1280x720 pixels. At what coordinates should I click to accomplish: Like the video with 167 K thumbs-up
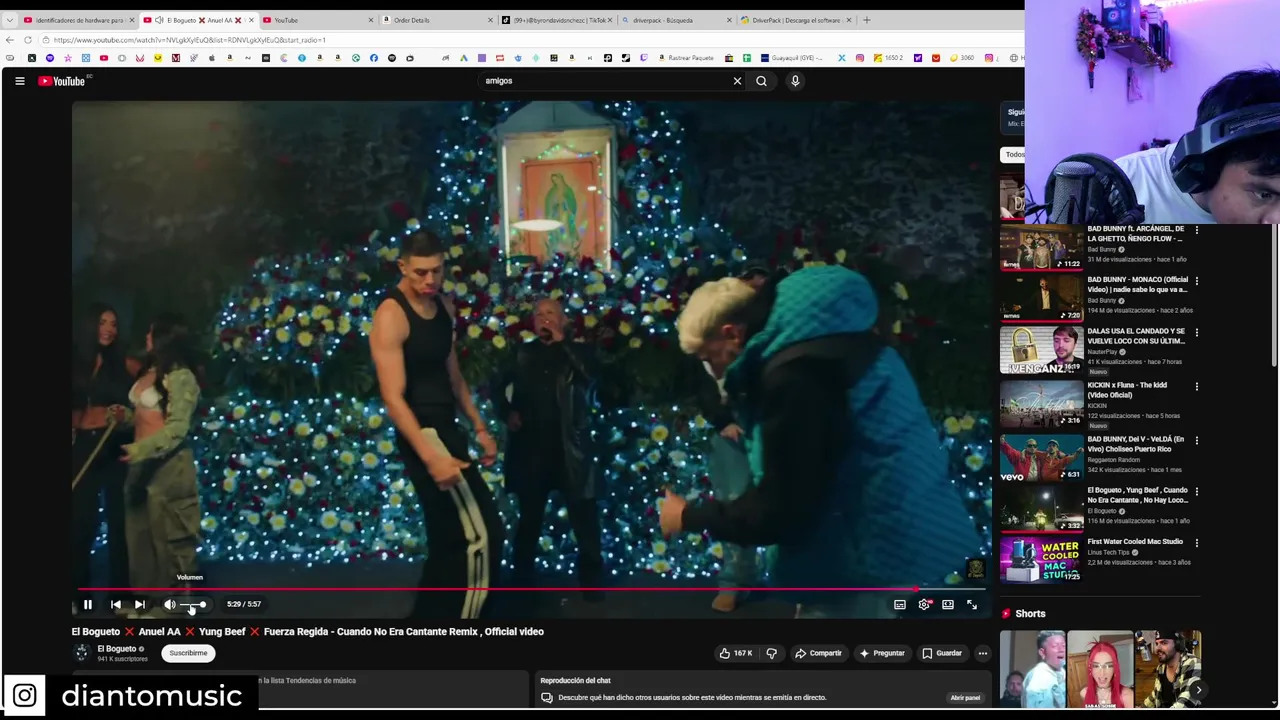[x=736, y=653]
